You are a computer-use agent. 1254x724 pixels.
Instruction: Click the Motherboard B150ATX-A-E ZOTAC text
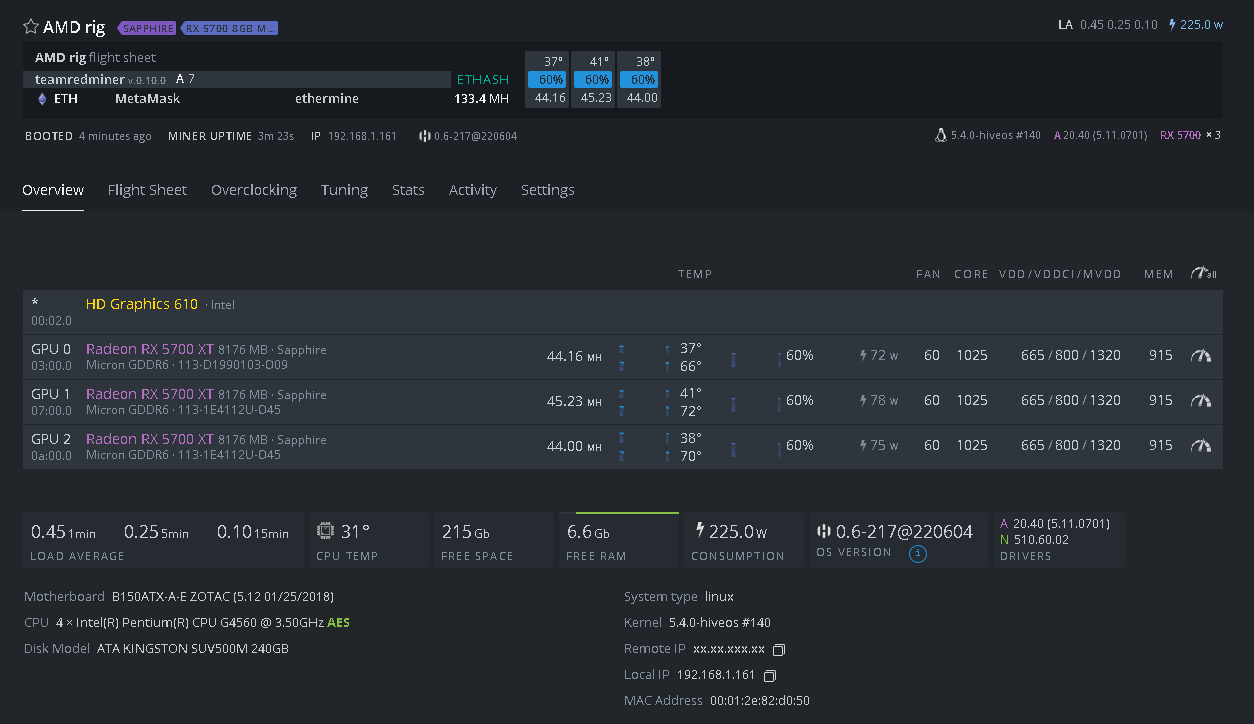point(179,597)
